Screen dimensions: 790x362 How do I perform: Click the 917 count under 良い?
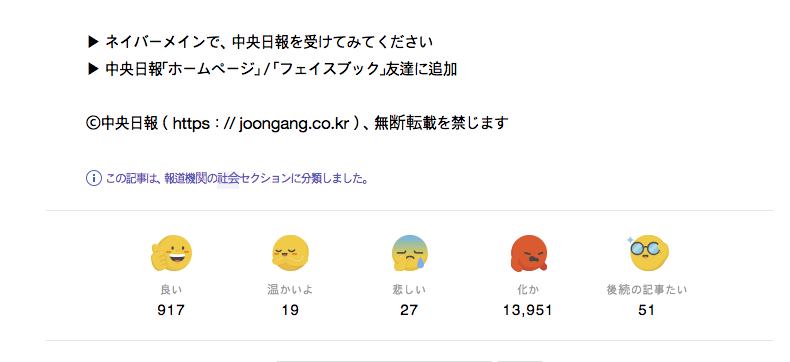[171, 310]
